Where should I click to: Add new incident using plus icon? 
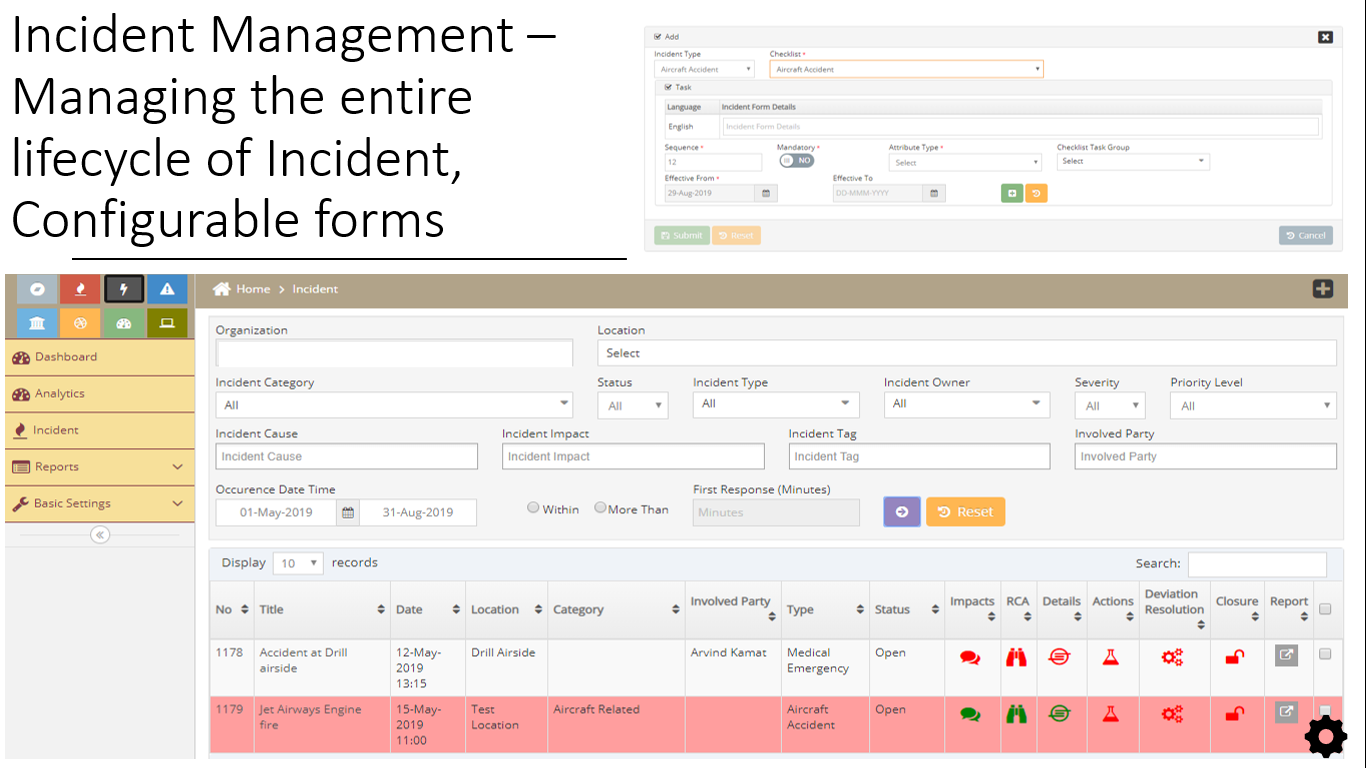[1323, 289]
